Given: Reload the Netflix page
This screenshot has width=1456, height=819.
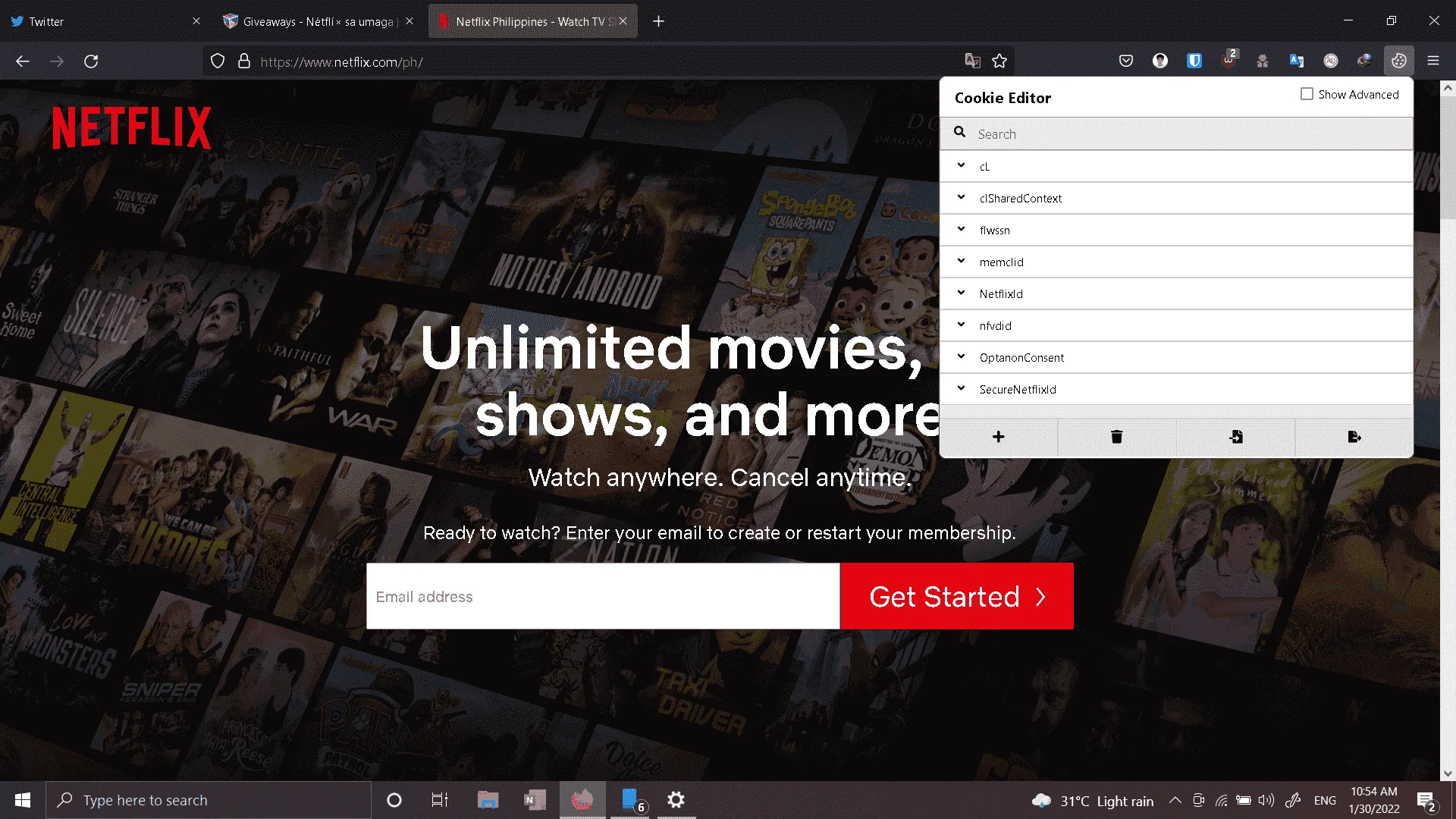Looking at the screenshot, I should pyautogui.click(x=91, y=61).
